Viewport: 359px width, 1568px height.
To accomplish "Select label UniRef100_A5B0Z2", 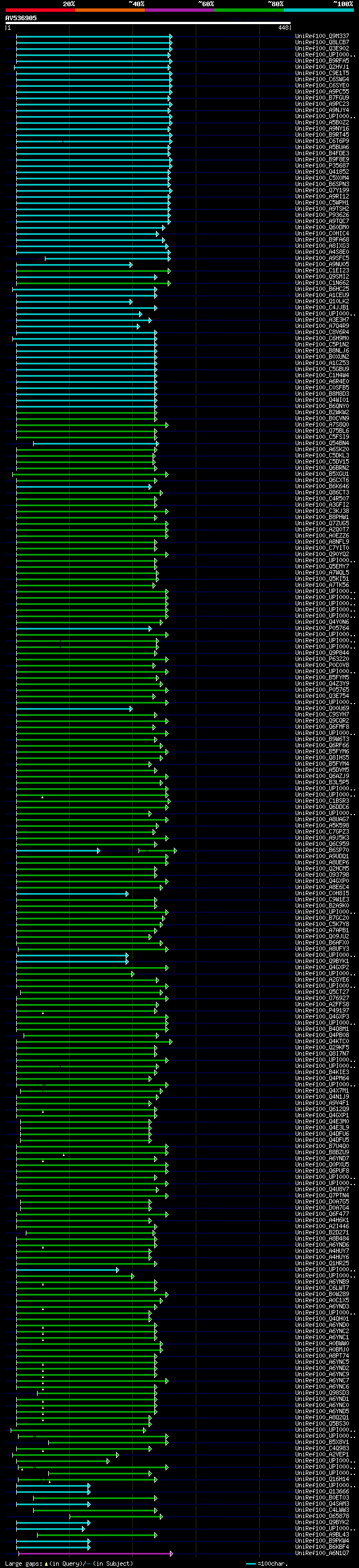I will click(x=323, y=122).
